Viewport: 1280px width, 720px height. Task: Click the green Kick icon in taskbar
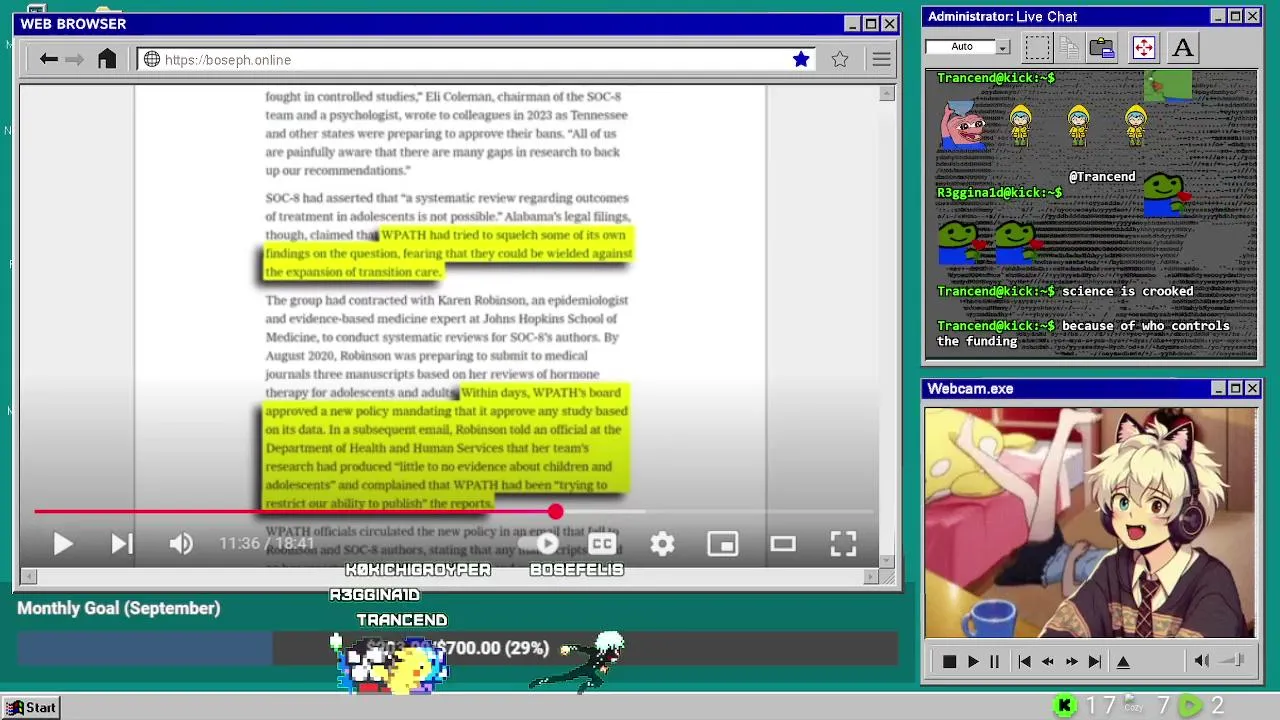[x=1065, y=706]
